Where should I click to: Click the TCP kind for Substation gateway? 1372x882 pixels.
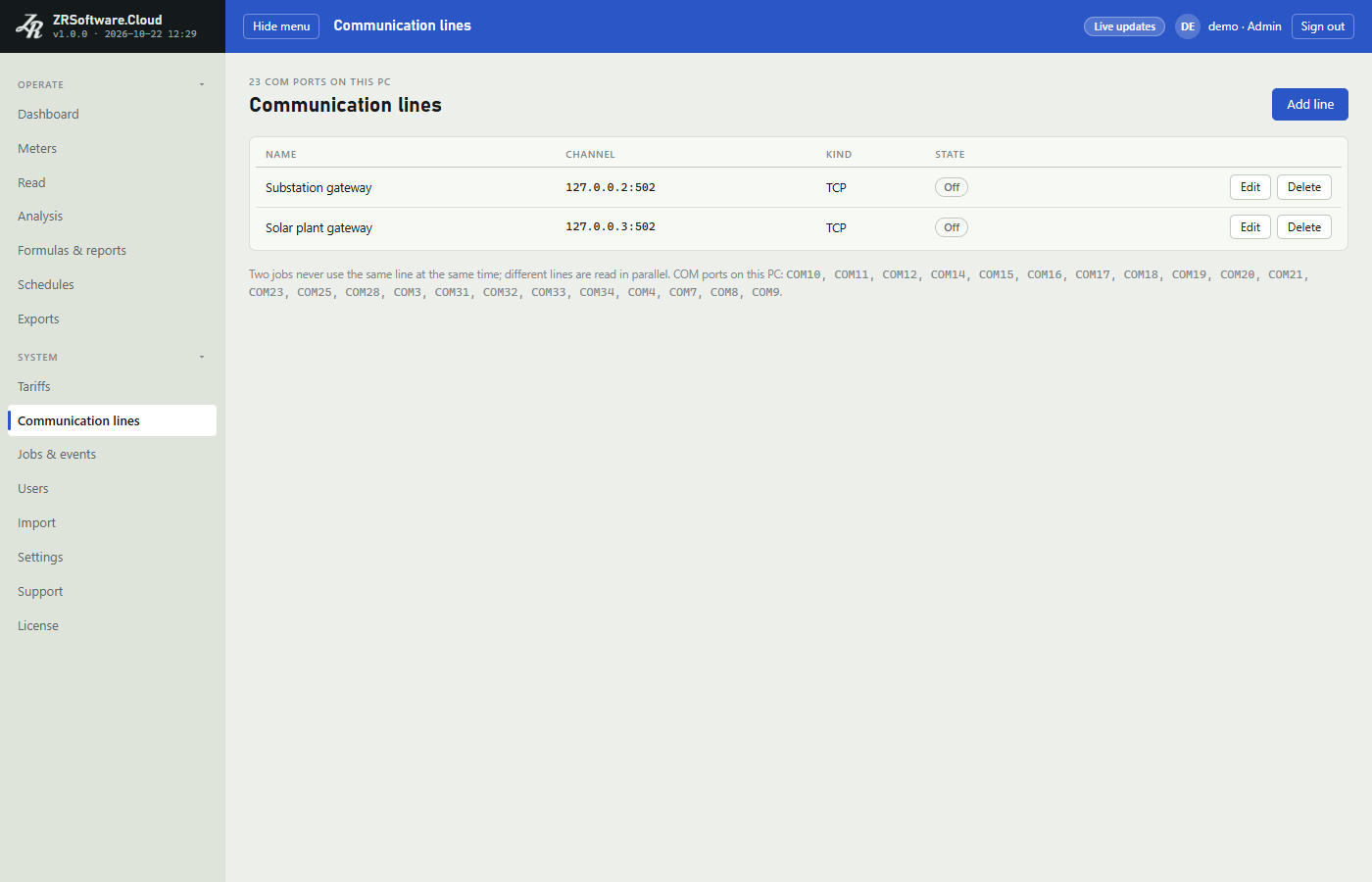click(x=836, y=188)
